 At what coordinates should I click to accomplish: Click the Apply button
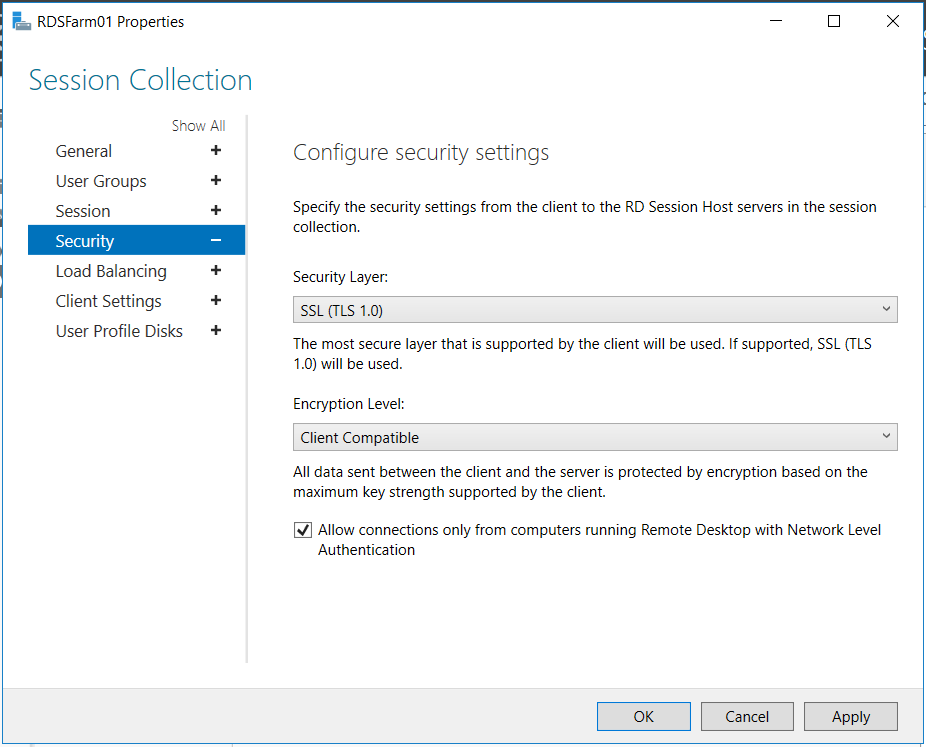pos(850,716)
